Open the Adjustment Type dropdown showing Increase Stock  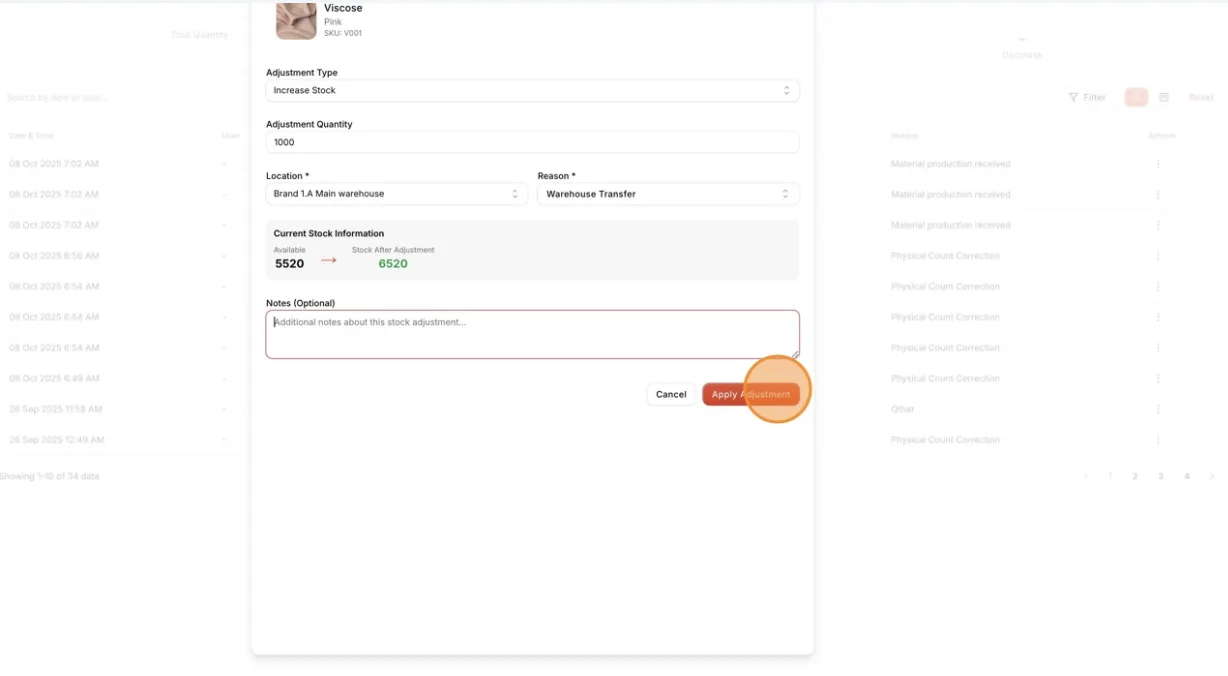[532, 90]
